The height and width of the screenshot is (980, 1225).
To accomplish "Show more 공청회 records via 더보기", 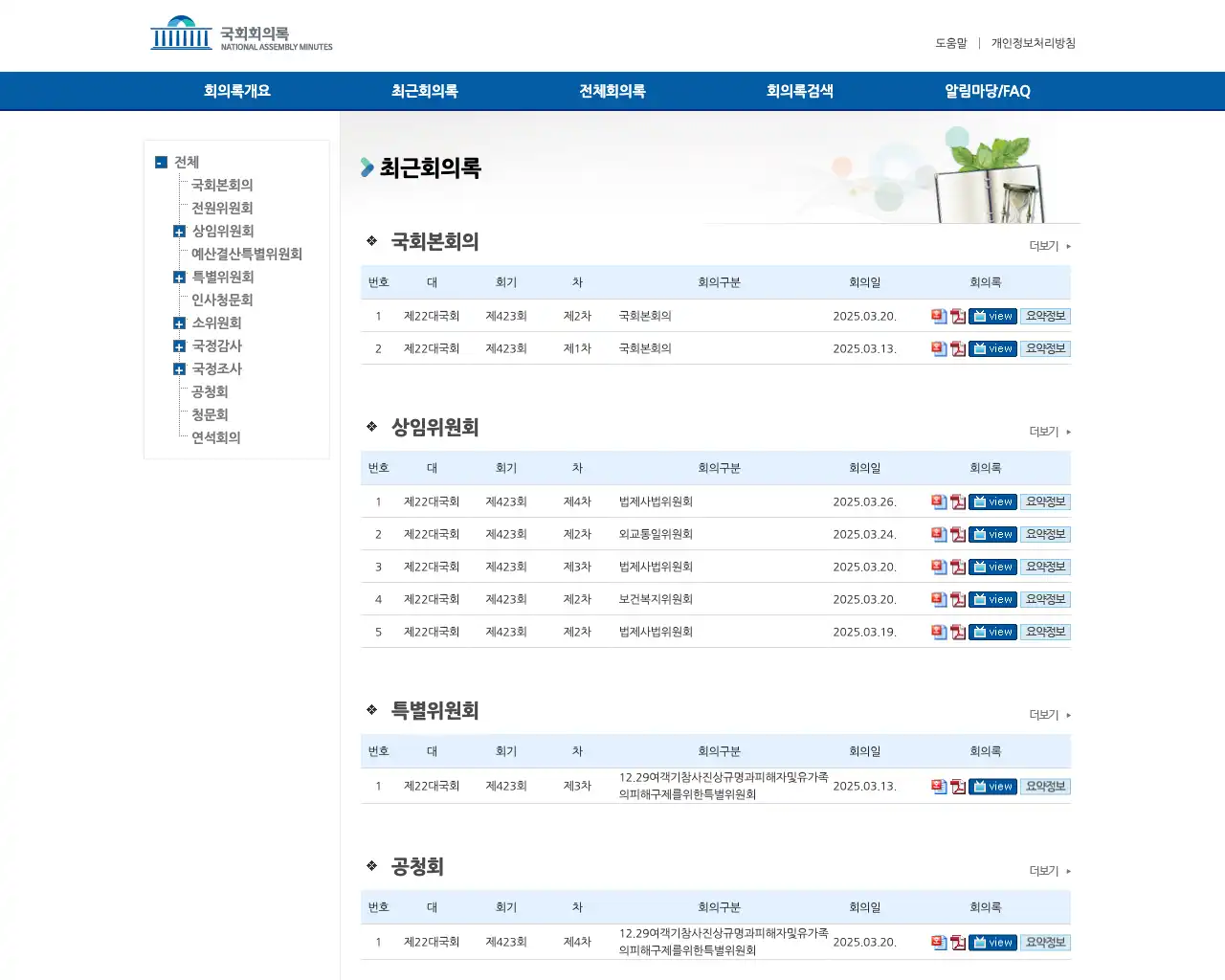I will (x=1050, y=871).
